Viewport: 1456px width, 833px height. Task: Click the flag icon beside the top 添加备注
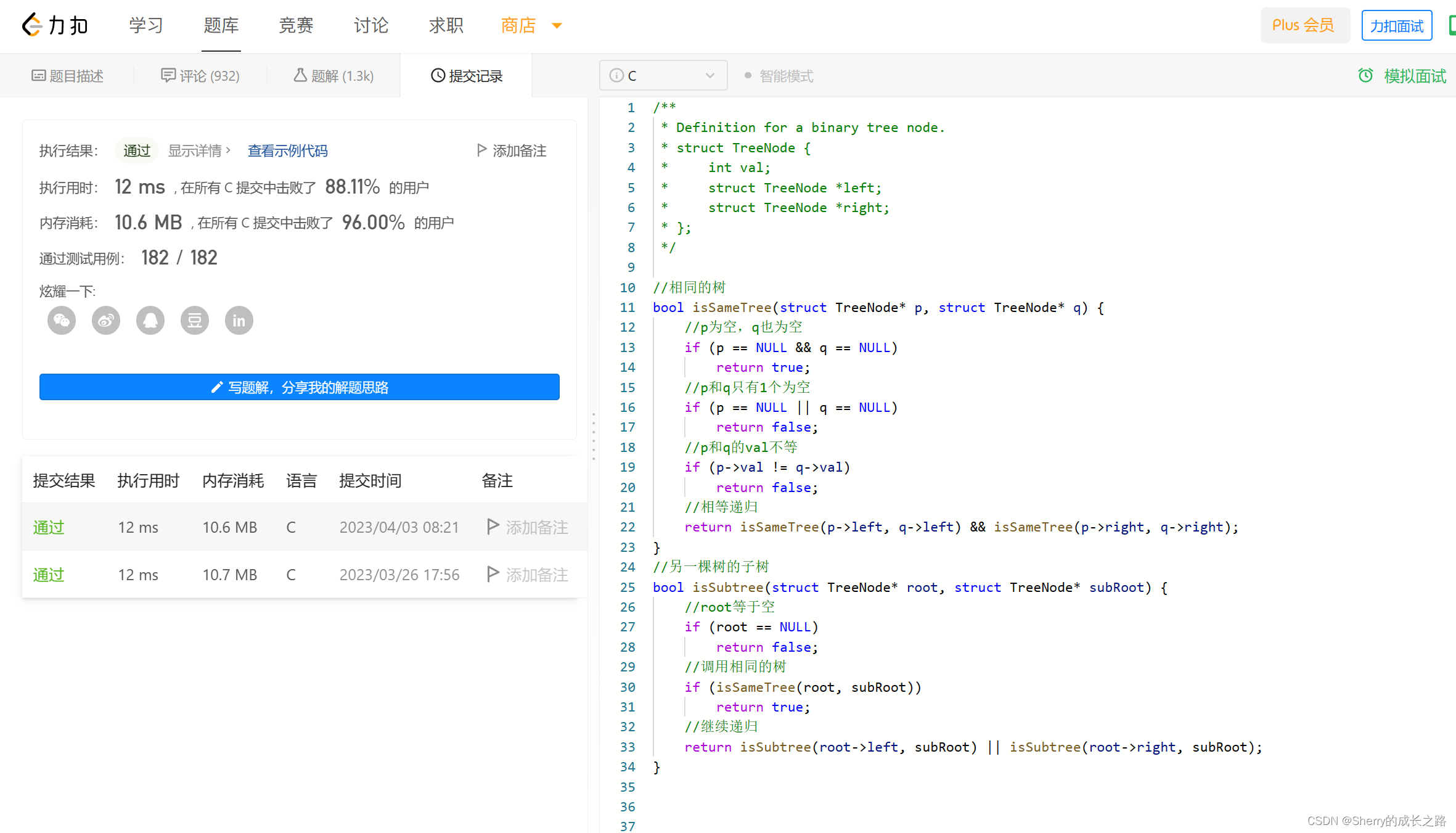click(482, 150)
